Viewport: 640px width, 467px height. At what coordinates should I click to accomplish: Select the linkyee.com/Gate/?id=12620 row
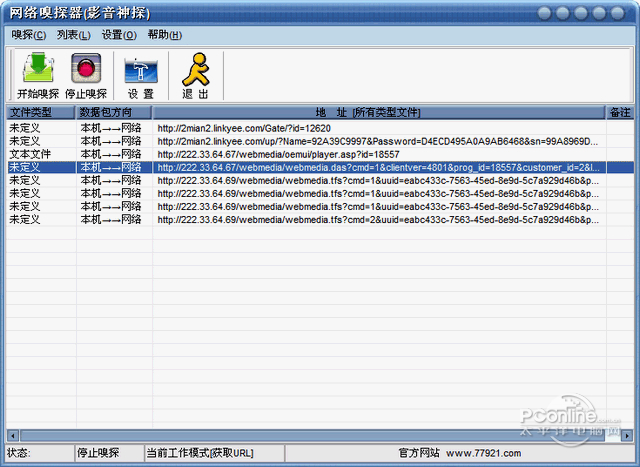coord(320,128)
